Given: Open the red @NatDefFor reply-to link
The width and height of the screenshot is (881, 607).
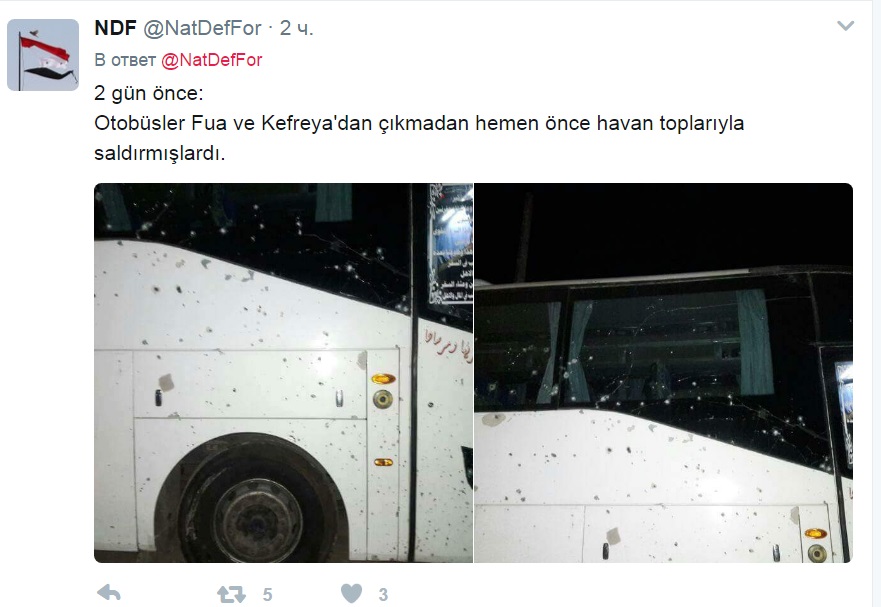Looking at the screenshot, I should click(212, 60).
